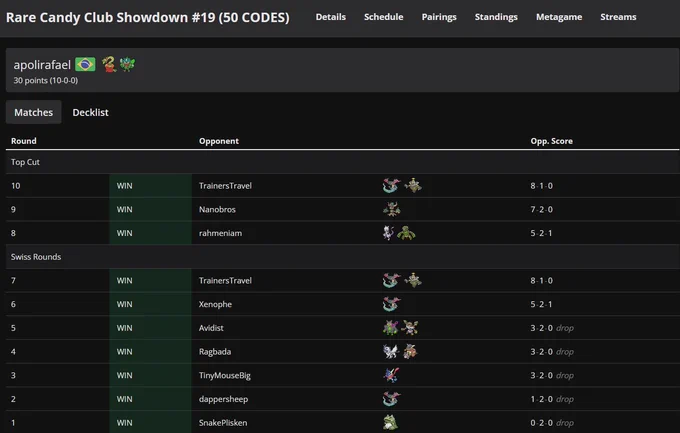Viewport: 680px width, 433px height.
Task: Click the 7-2-0 score for Nanobros
Action: click(541, 209)
